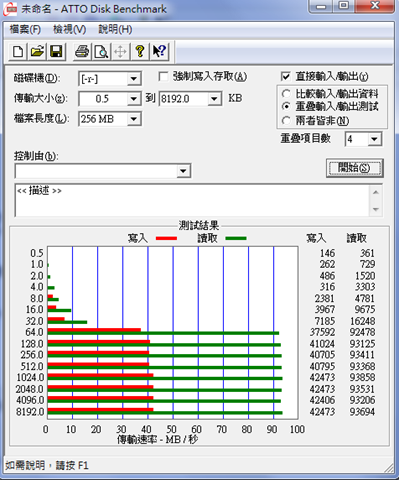Click the read value 16248
The height and width of the screenshot is (480, 399).
(362, 321)
